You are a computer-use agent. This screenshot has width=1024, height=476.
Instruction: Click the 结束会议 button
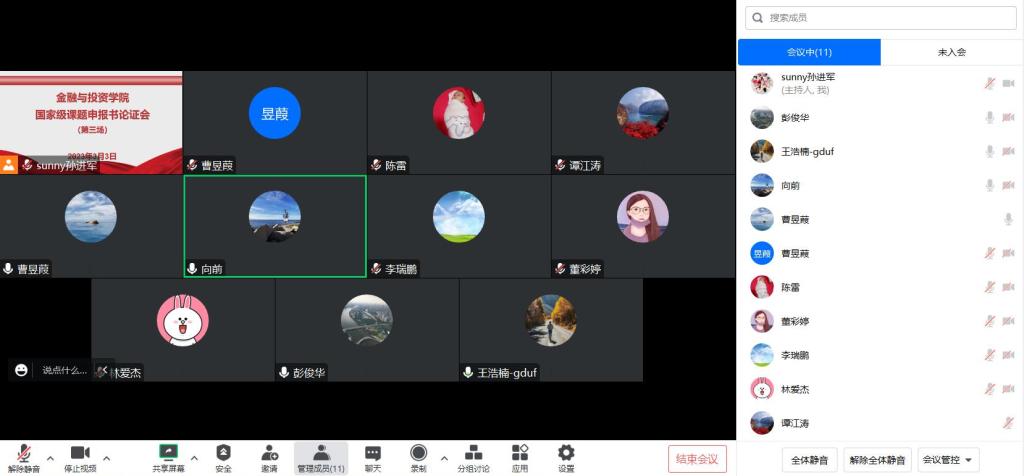point(697,459)
